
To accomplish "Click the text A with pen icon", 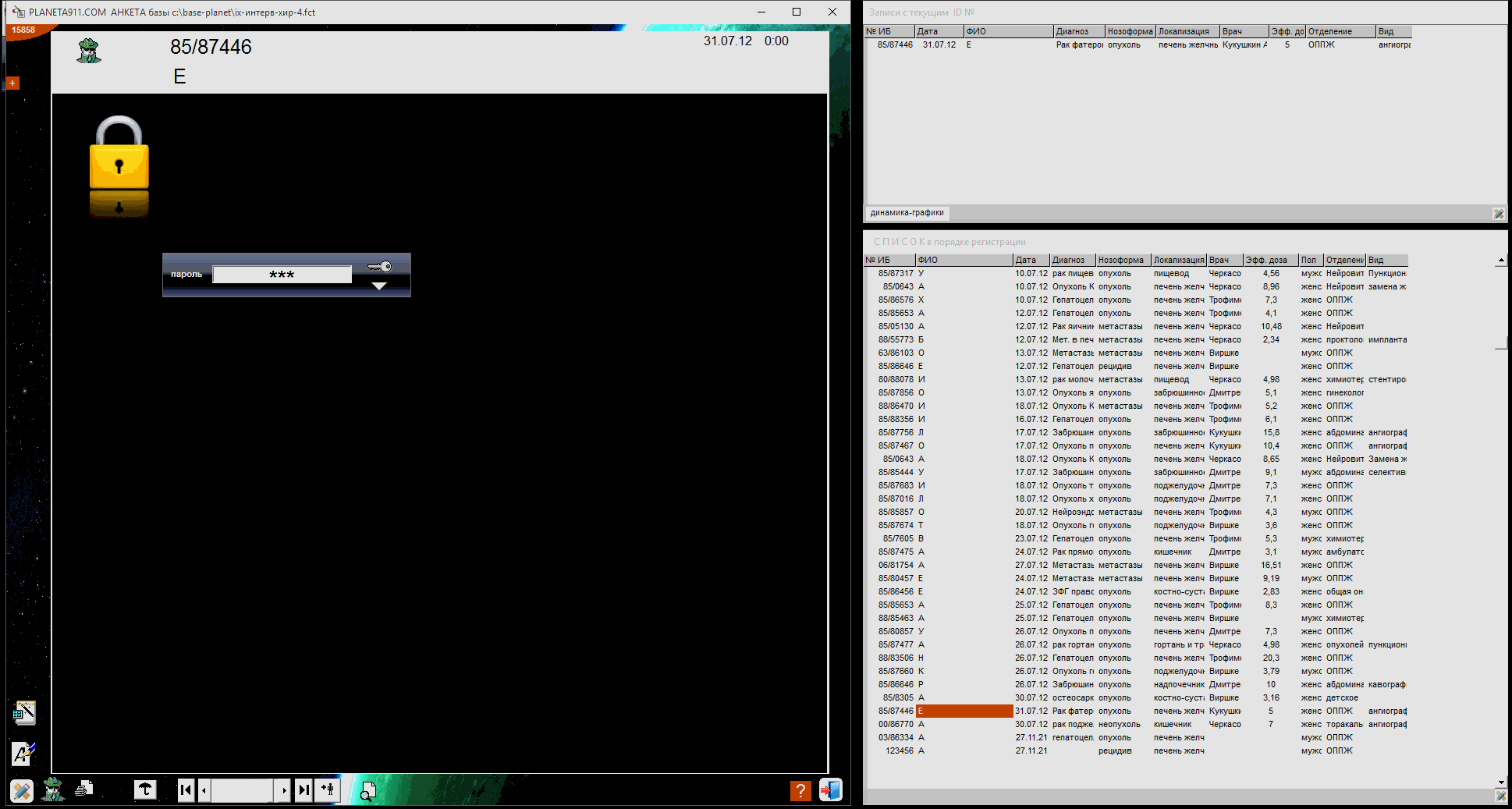I will tap(23, 753).
